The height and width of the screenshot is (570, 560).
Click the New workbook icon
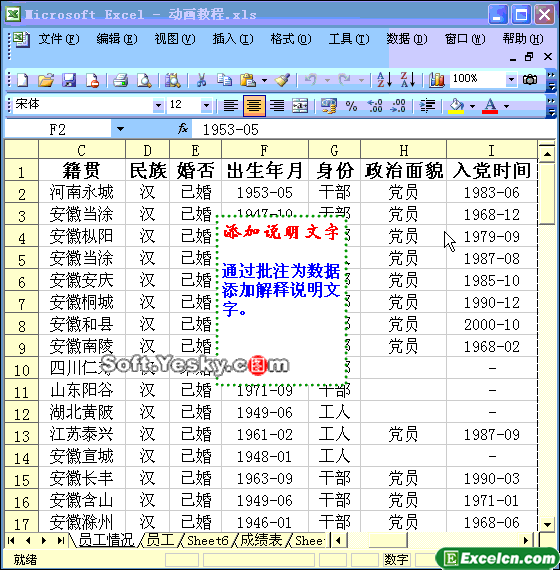click(x=23, y=80)
